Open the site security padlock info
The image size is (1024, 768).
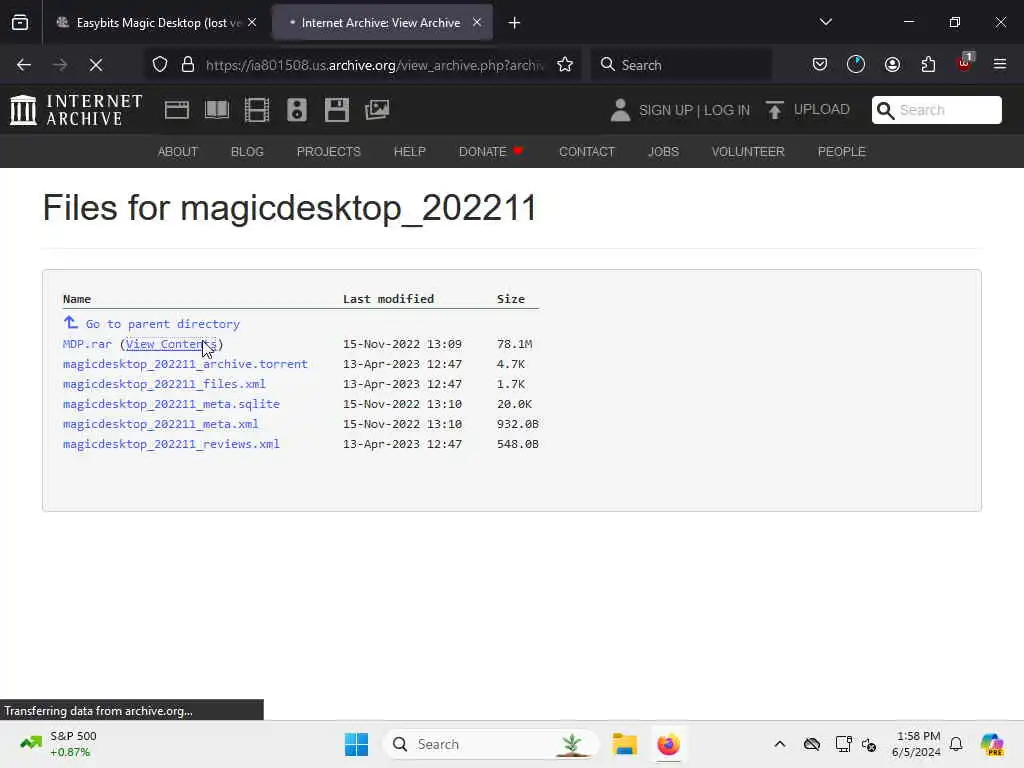coord(188,65)
